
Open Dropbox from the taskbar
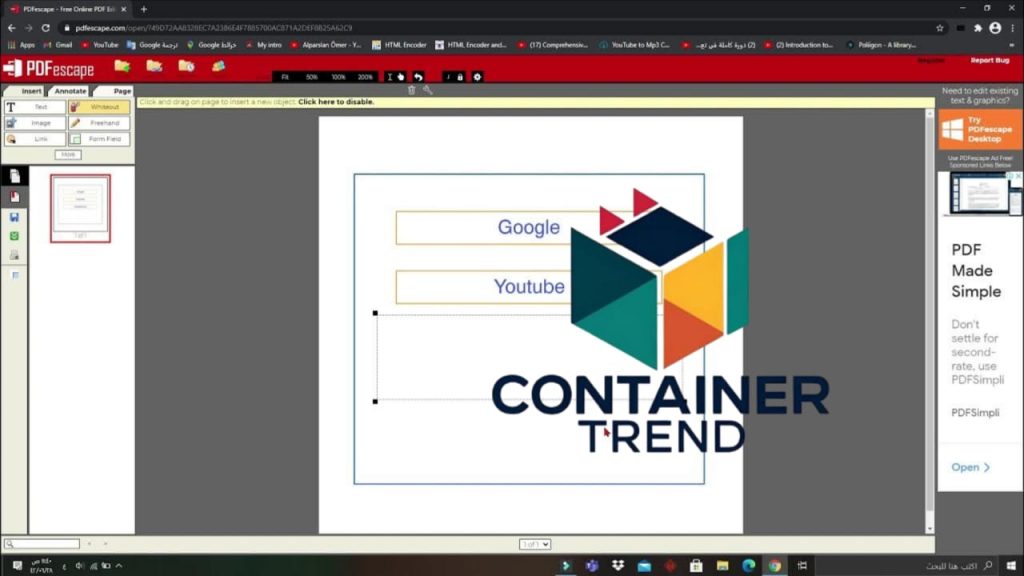(x=618, y=566)
